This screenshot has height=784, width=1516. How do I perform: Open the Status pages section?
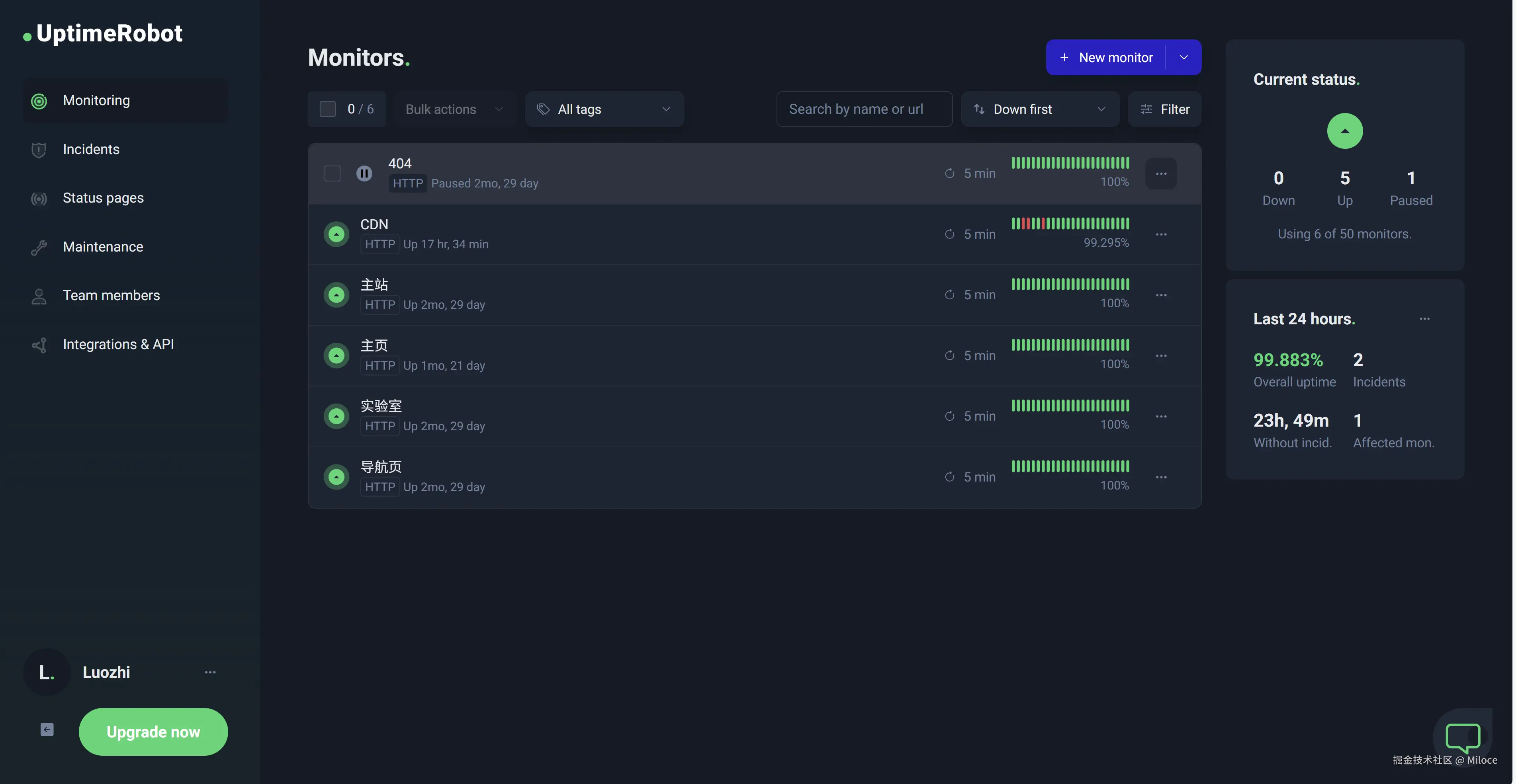pos(103,198)
